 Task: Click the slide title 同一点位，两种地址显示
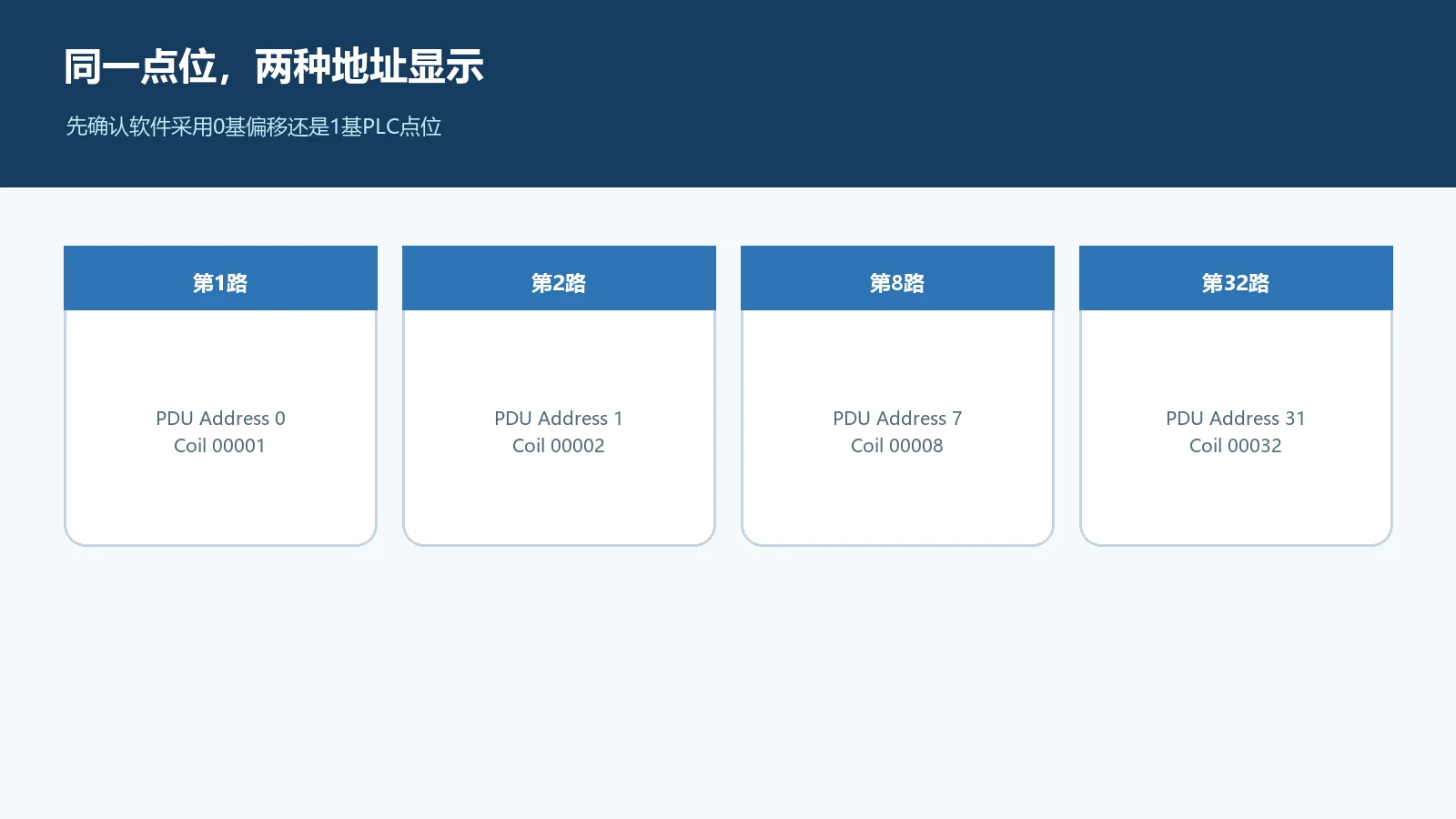click(x=274, y=67)
